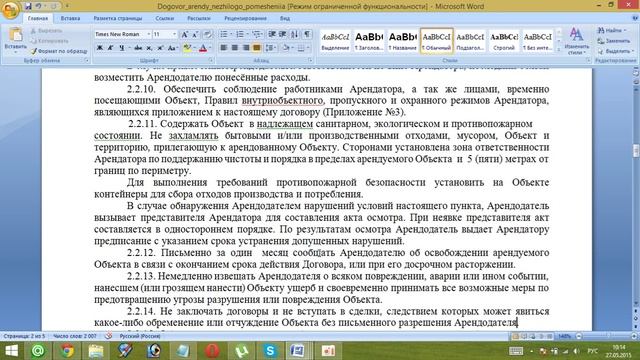The height and width of the screenshot is (360, 640).
Task: Toggle underline Ч formatting
Action: 122,48
